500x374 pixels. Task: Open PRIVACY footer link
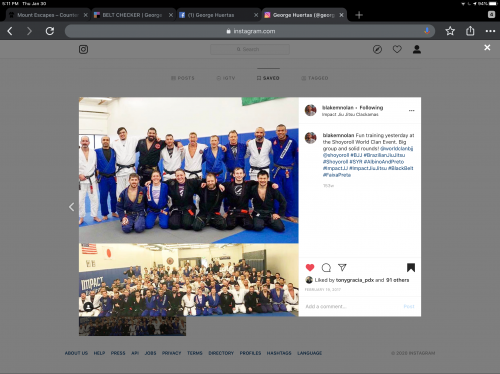point(171,353)
